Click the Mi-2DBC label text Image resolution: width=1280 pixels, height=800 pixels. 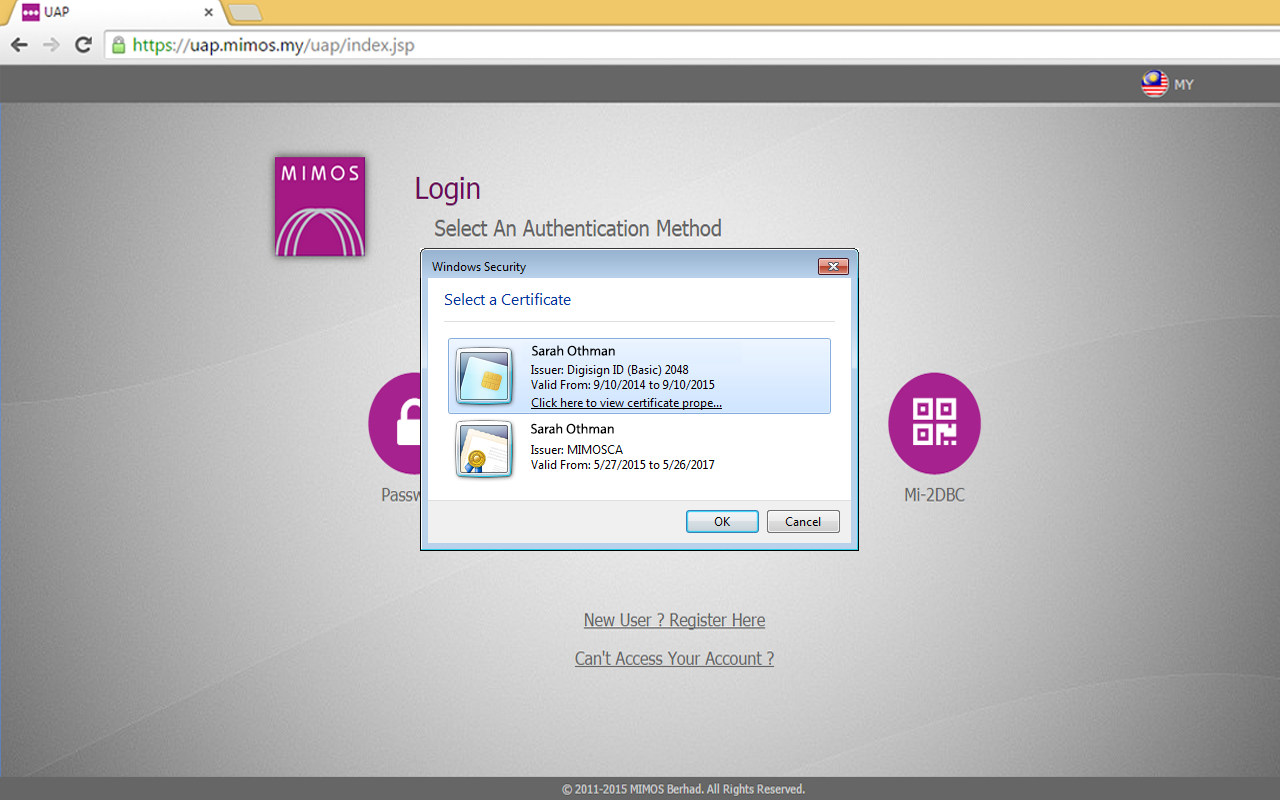tap(934, 495)
